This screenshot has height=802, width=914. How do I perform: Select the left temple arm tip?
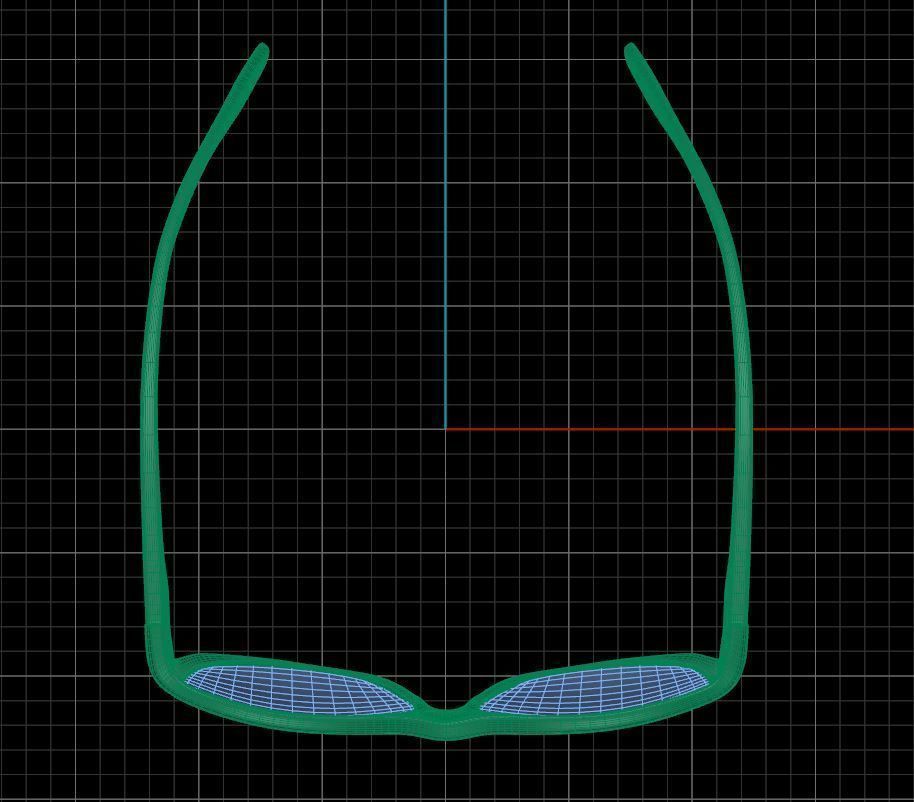pos(261,54)
